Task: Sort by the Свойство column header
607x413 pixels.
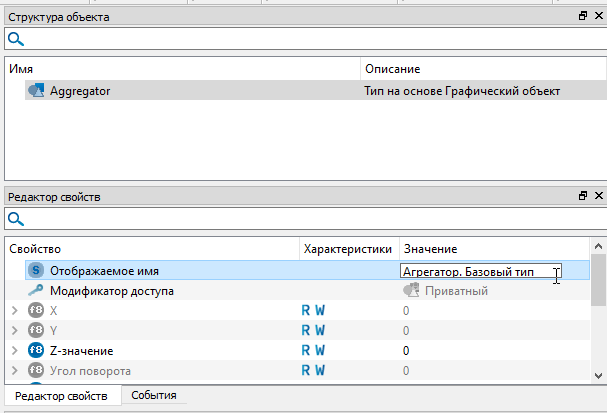Action: (x=150, y=248)
